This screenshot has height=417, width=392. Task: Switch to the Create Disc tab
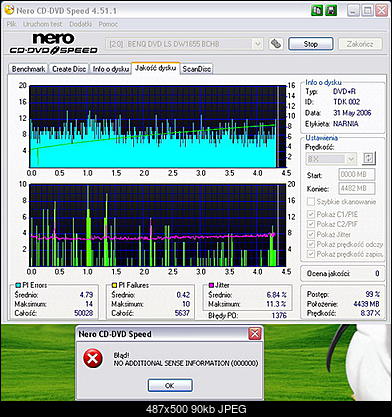pyautogui.click(x=69, y=69)
